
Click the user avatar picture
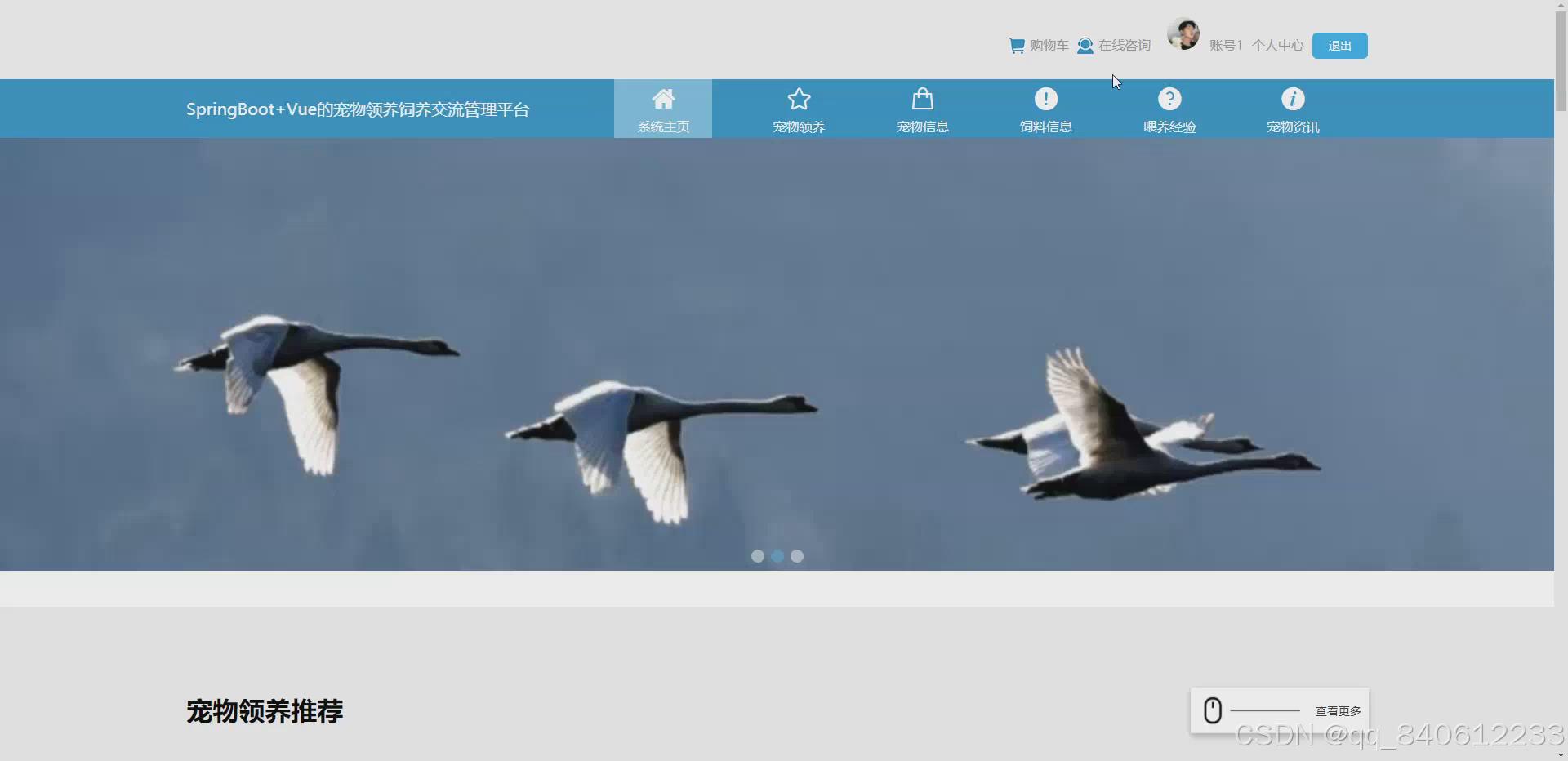pos(1183,34)
